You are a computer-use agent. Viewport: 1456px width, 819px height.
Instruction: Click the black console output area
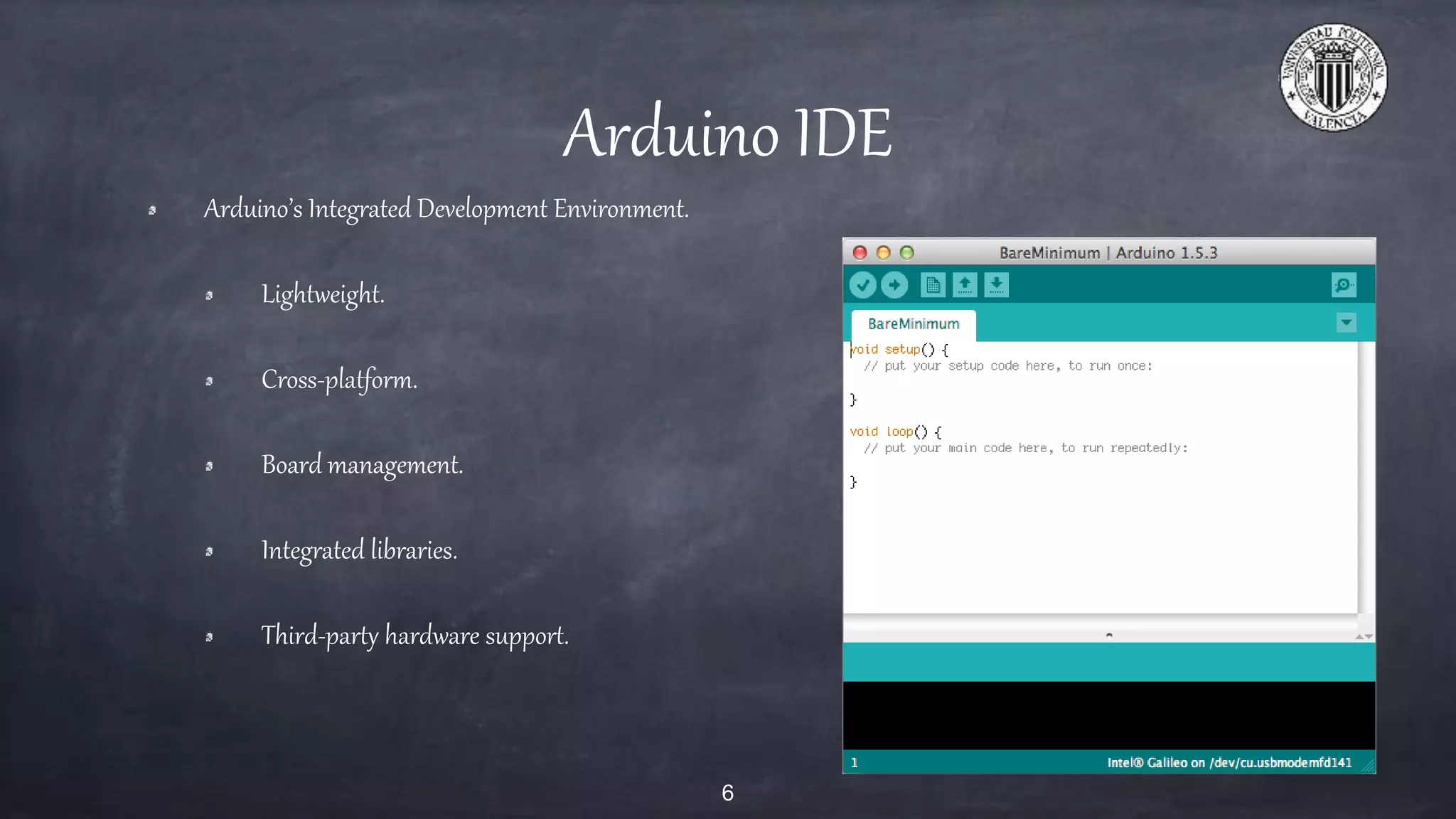1109,715
